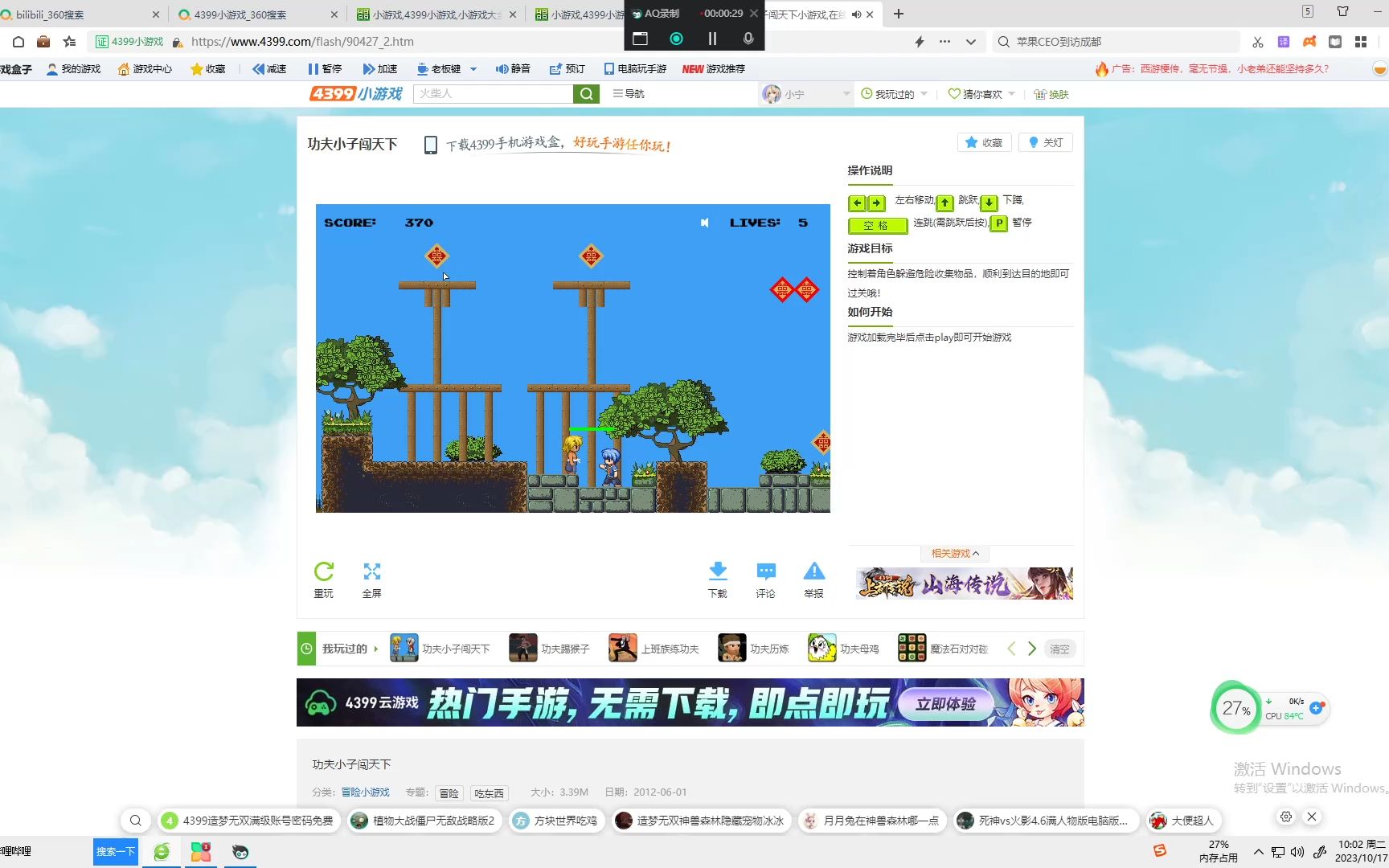Click the 搜索一下 taskbar button
1389x868 pixels.
point(116,852)
